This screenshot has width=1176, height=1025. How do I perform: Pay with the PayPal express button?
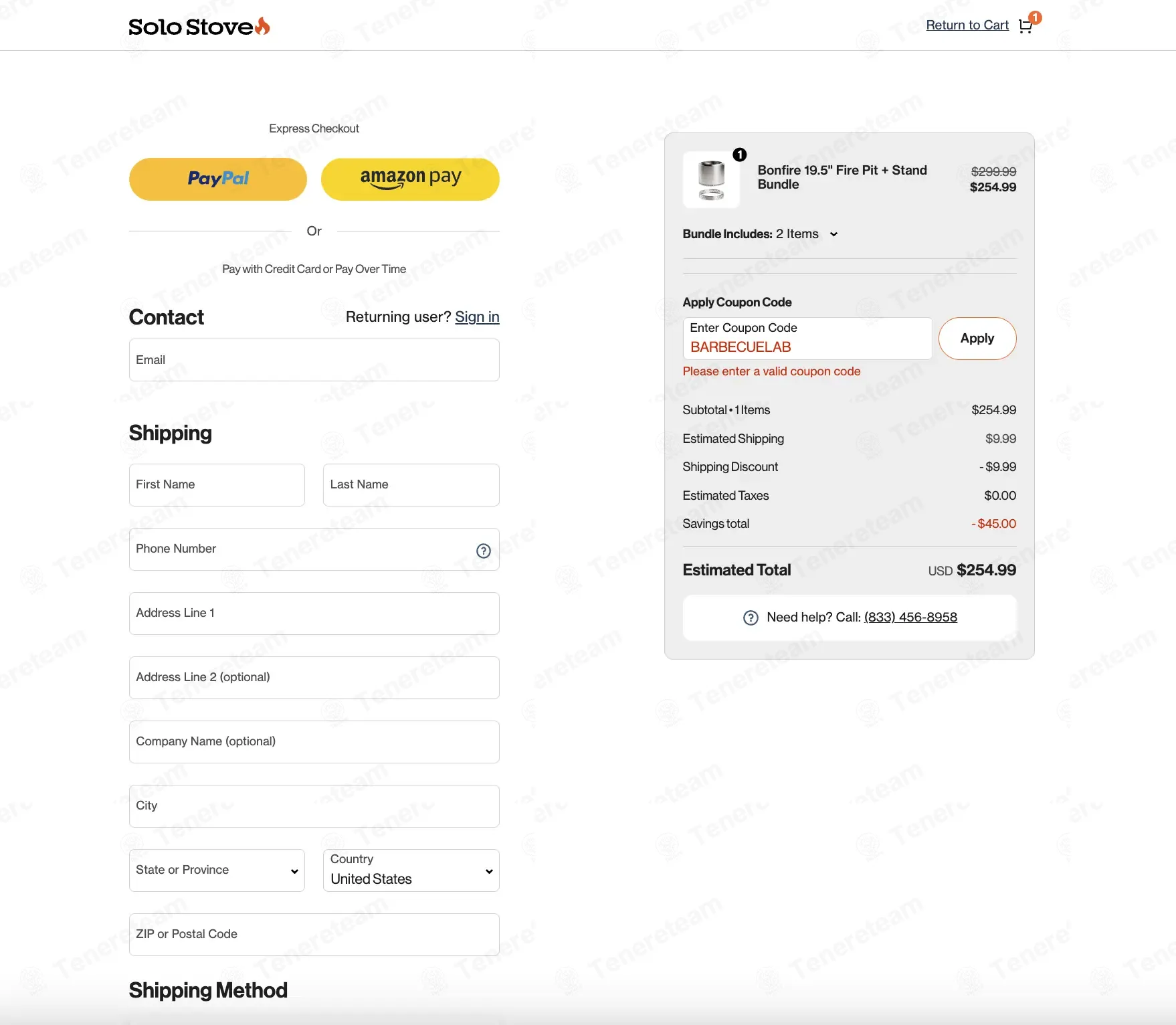[x=218, y=179]
